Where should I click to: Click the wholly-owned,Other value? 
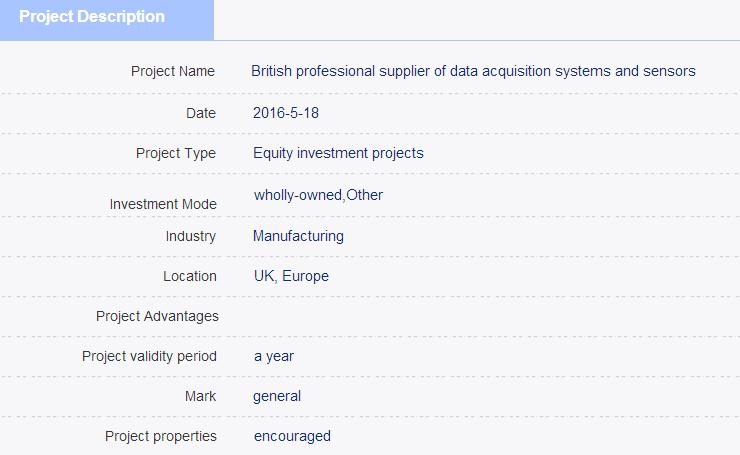pos(319,195)
